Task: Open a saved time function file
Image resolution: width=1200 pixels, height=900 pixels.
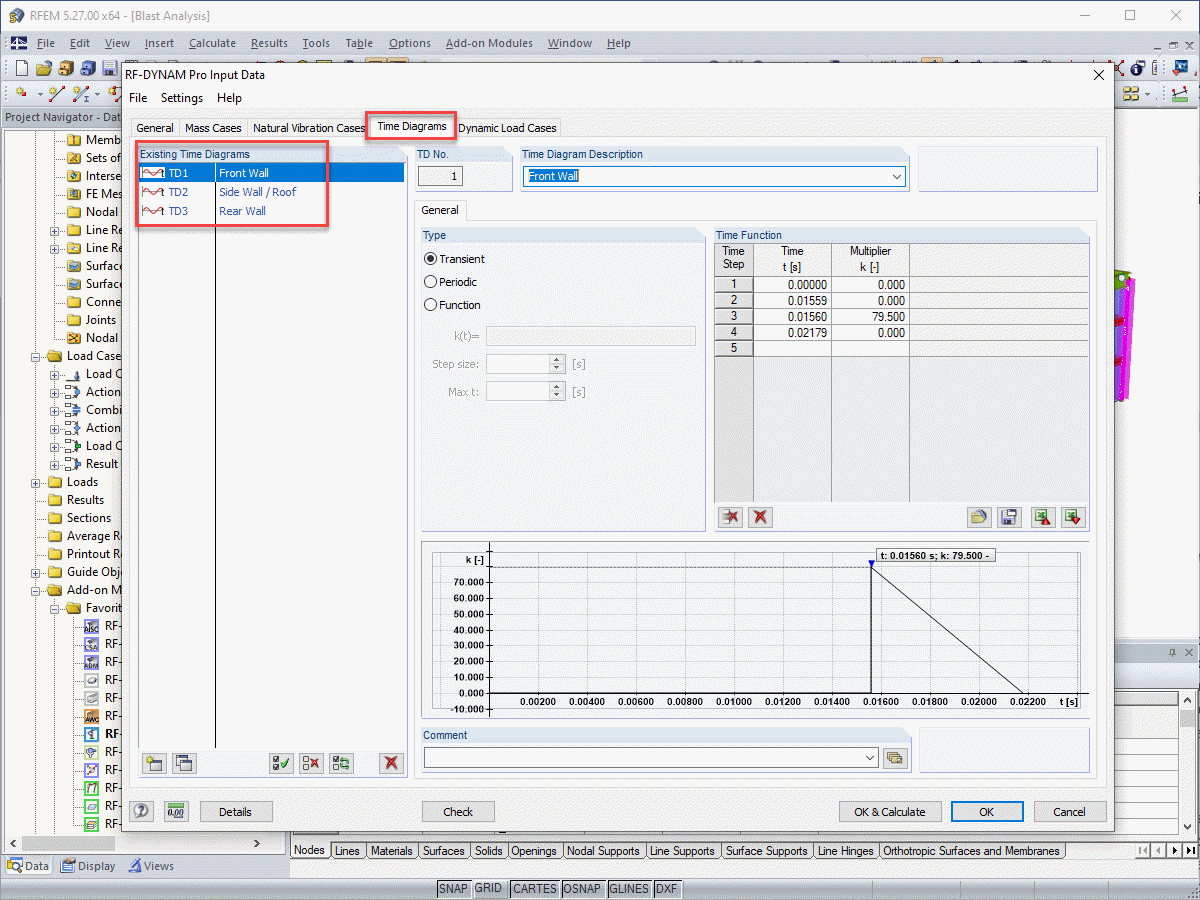Action: [979, 517]
